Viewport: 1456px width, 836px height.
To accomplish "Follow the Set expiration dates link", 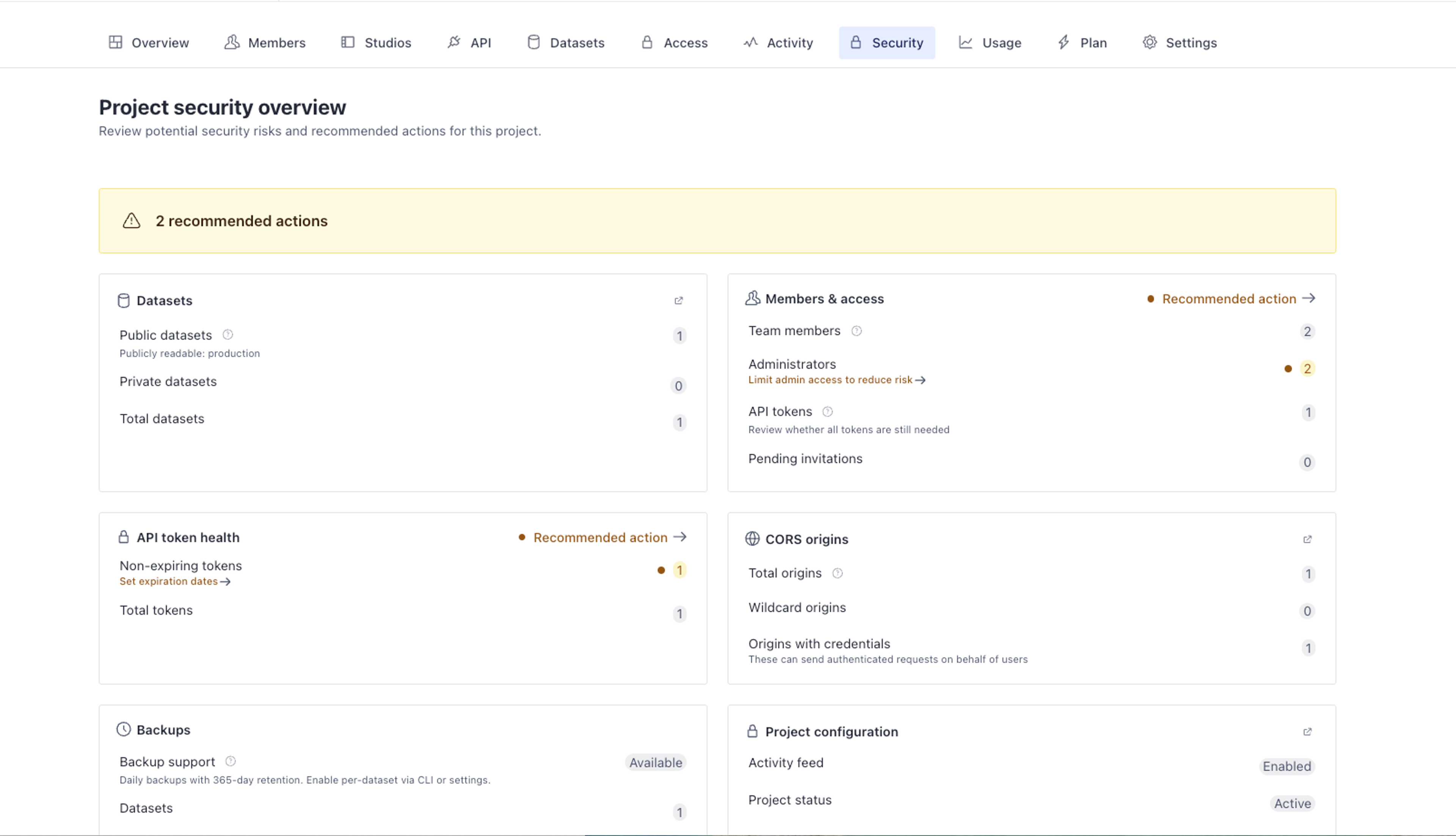I will 174,581.
